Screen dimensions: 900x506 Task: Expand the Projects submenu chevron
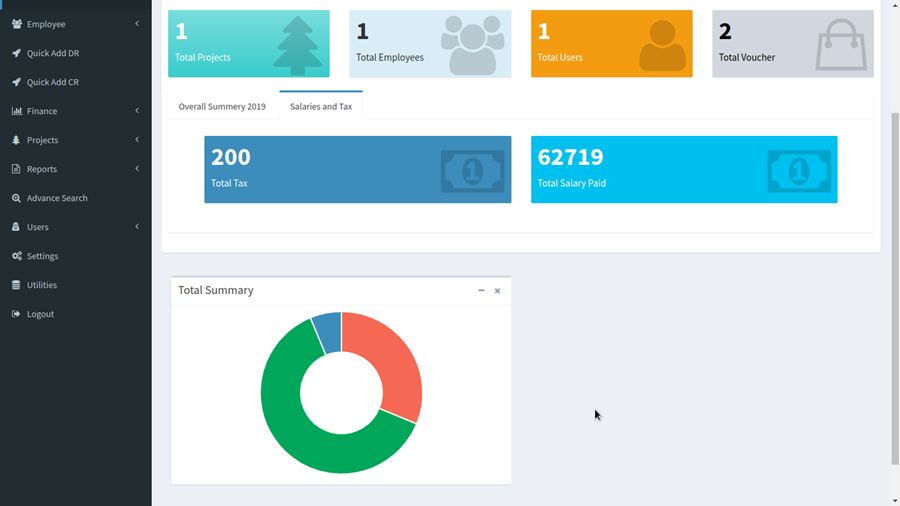click(x=137, y=139)
